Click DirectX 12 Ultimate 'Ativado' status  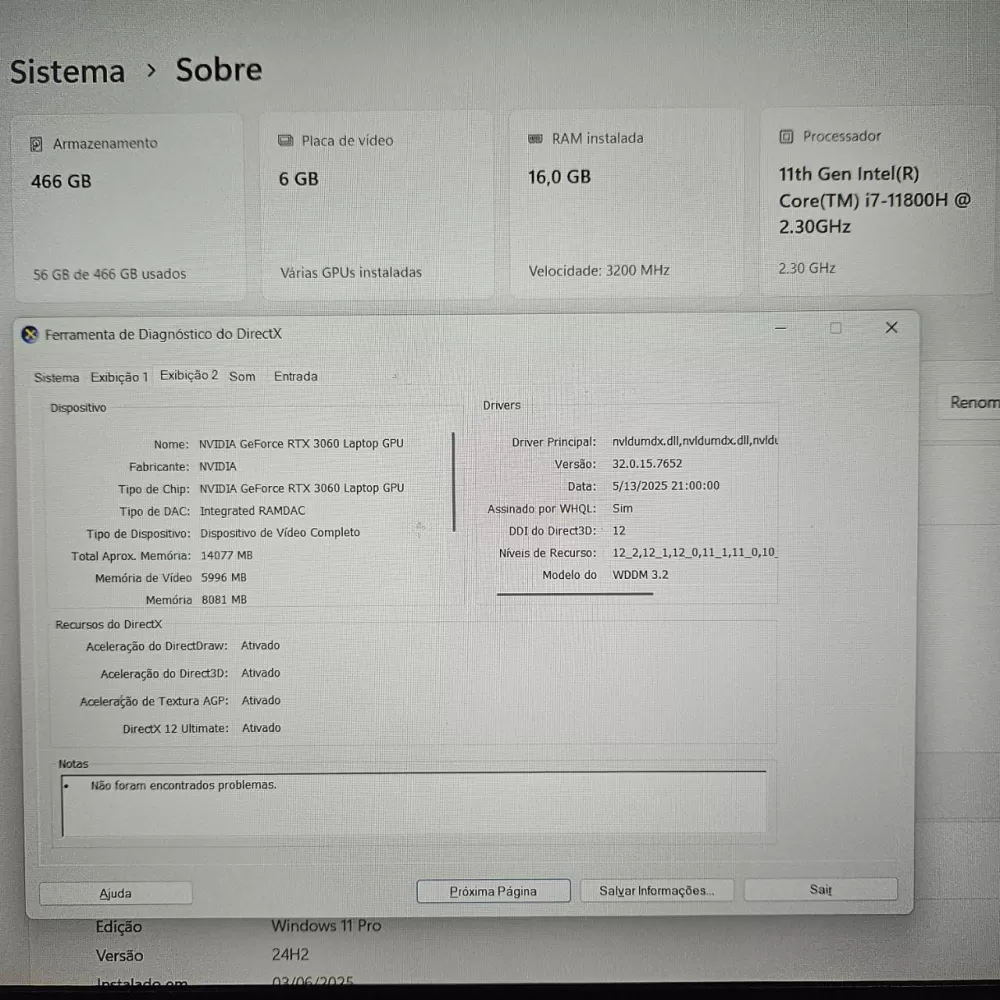[x=261, y=728]
